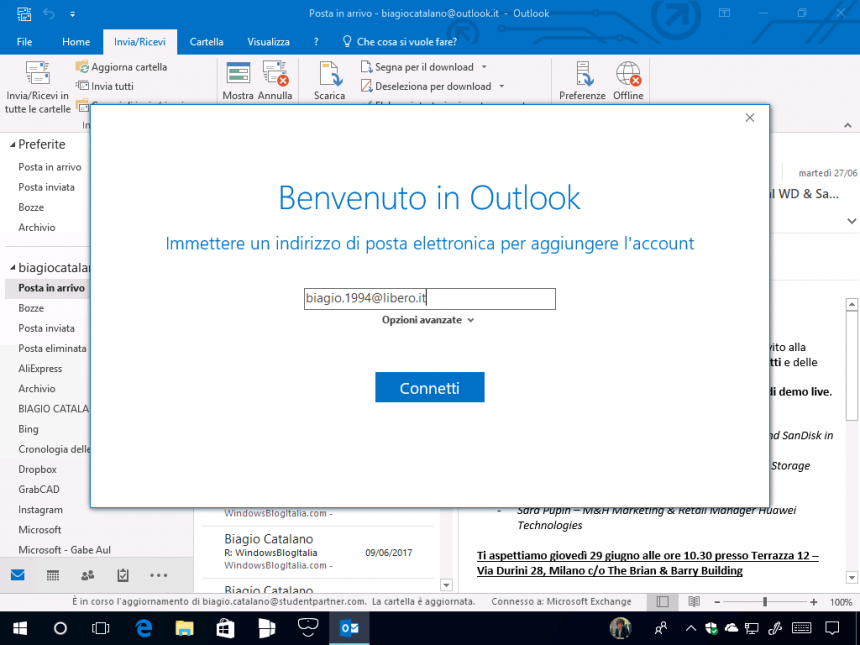Switch to Mail view icon
The height and width of the screenshot is (645, 860).
(18, 575)
